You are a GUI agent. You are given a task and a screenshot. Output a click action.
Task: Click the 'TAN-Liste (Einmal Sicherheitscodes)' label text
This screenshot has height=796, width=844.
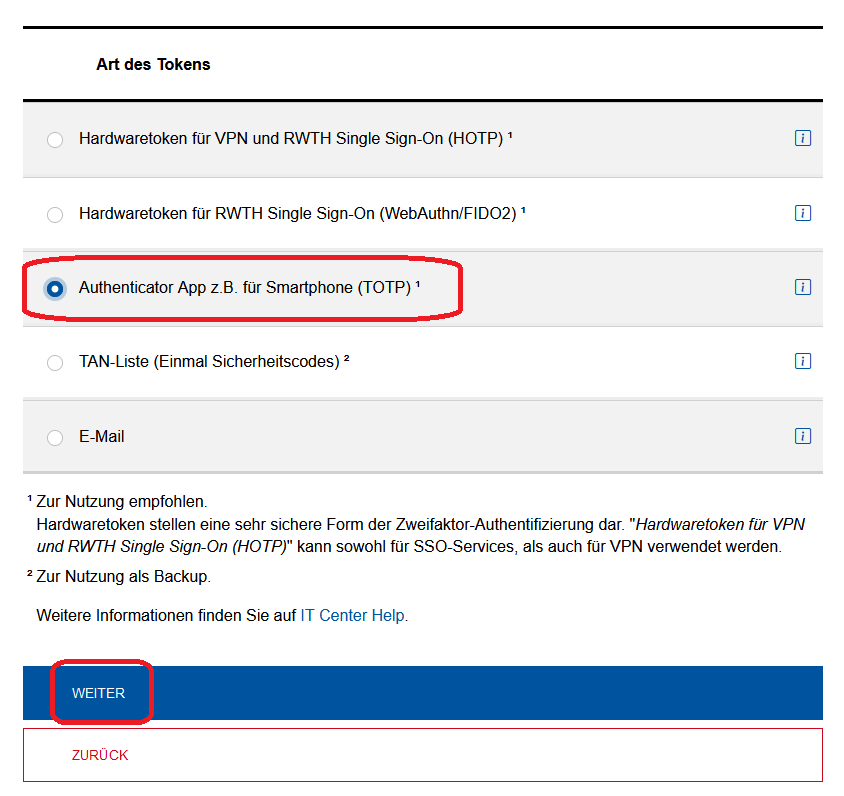click(210, 362)
